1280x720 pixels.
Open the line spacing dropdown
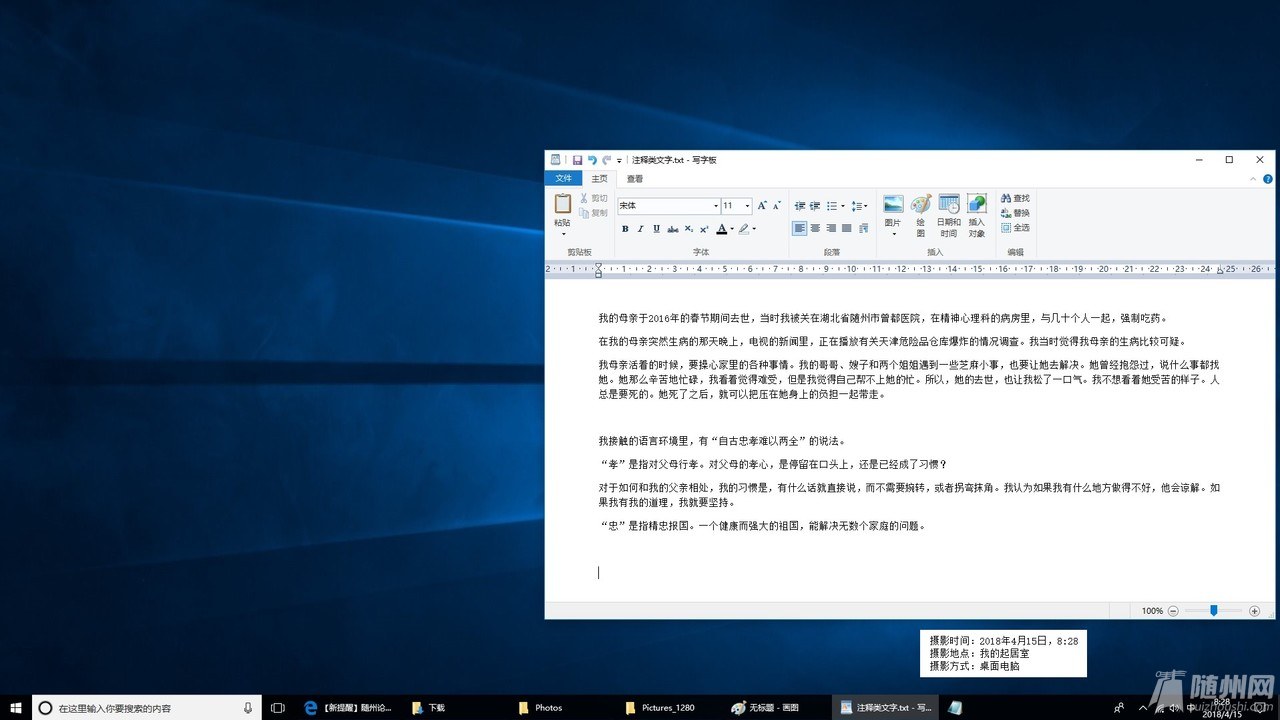coord(859,206)
